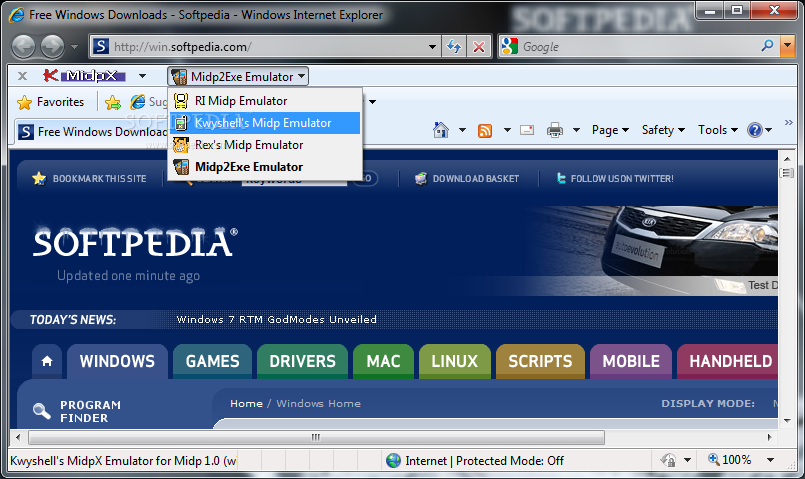Open recent pages dropdown beside Forward button
Image resolution: width=805 pixels, height=479 pixels.
coord(74,47)
